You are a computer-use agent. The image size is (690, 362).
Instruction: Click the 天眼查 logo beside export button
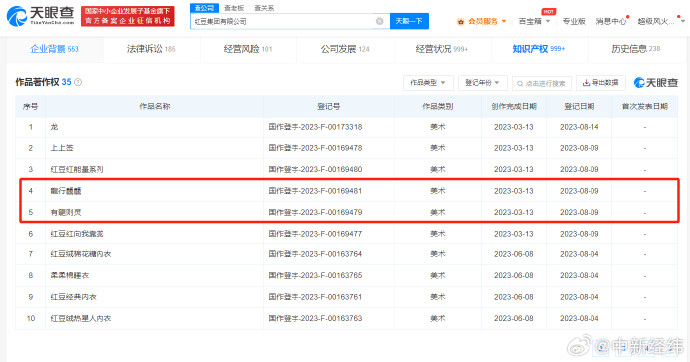[x=656, y=83]
